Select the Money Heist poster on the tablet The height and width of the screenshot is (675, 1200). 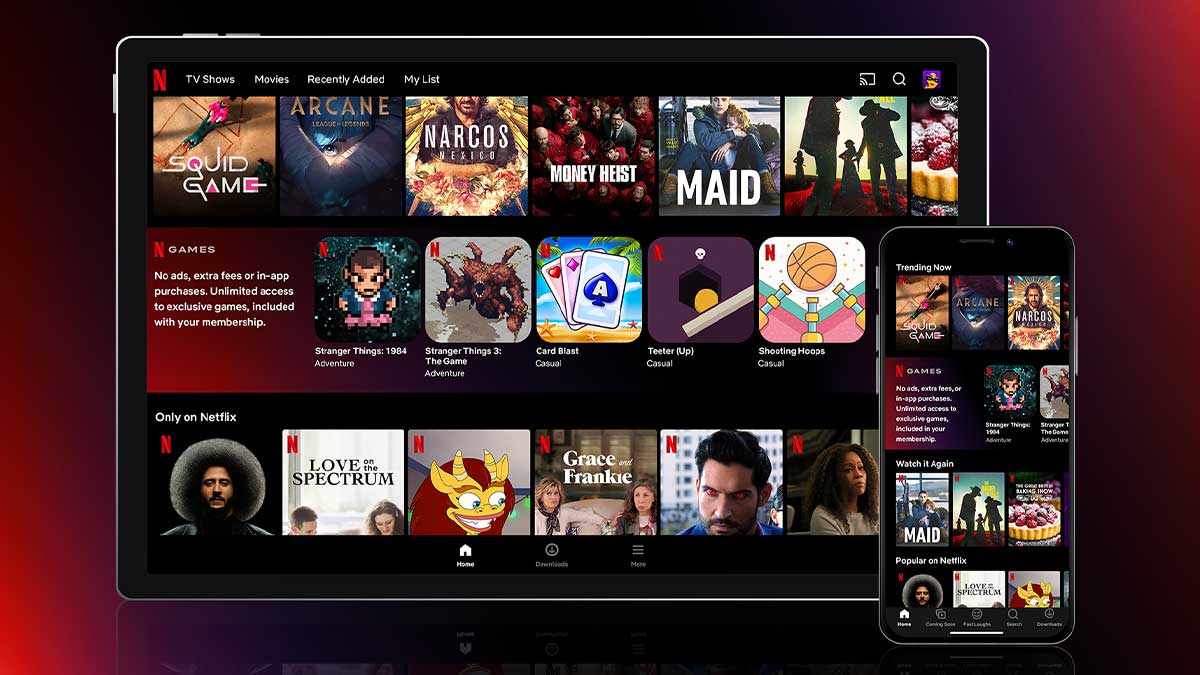[x=592, y=156]
